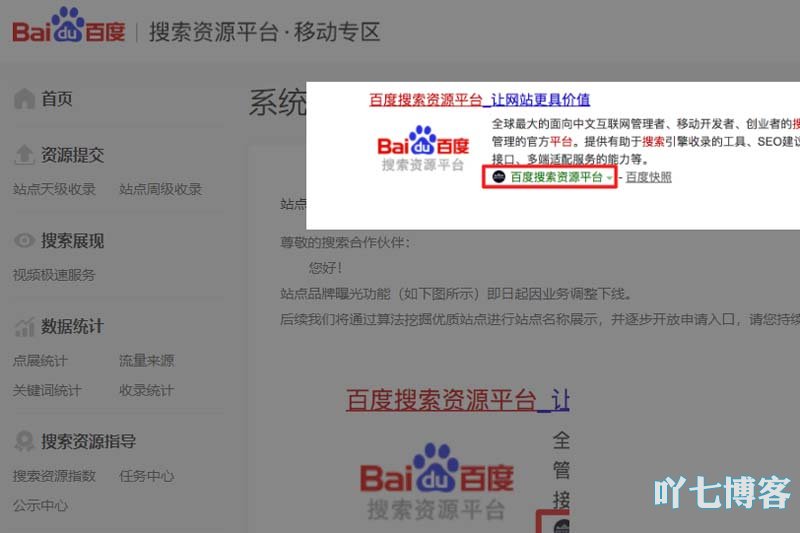This screenshot has width=800, height=533.
Task: Click large red 百度搜索资源平台_让 title below
Action: (x=458, y=400)
